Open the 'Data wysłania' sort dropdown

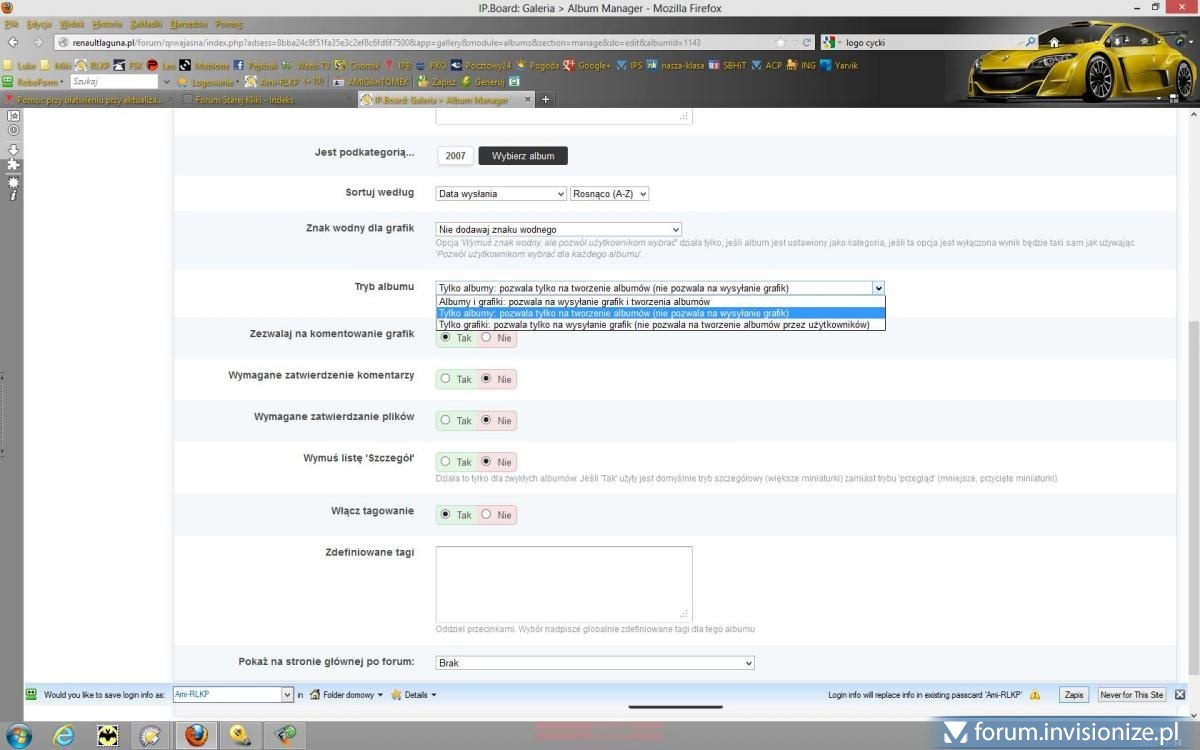[x=501, y=194]
